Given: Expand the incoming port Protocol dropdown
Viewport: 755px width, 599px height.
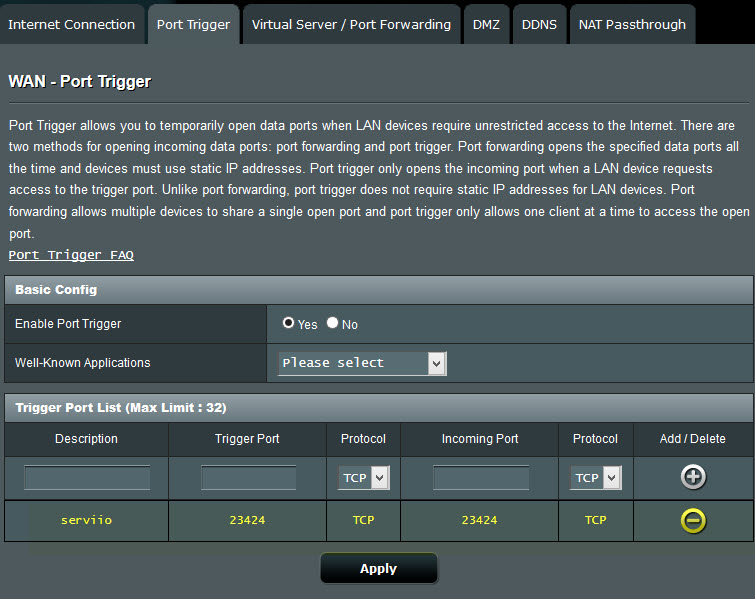Looking at the screenshot, I should click(596, 478).
